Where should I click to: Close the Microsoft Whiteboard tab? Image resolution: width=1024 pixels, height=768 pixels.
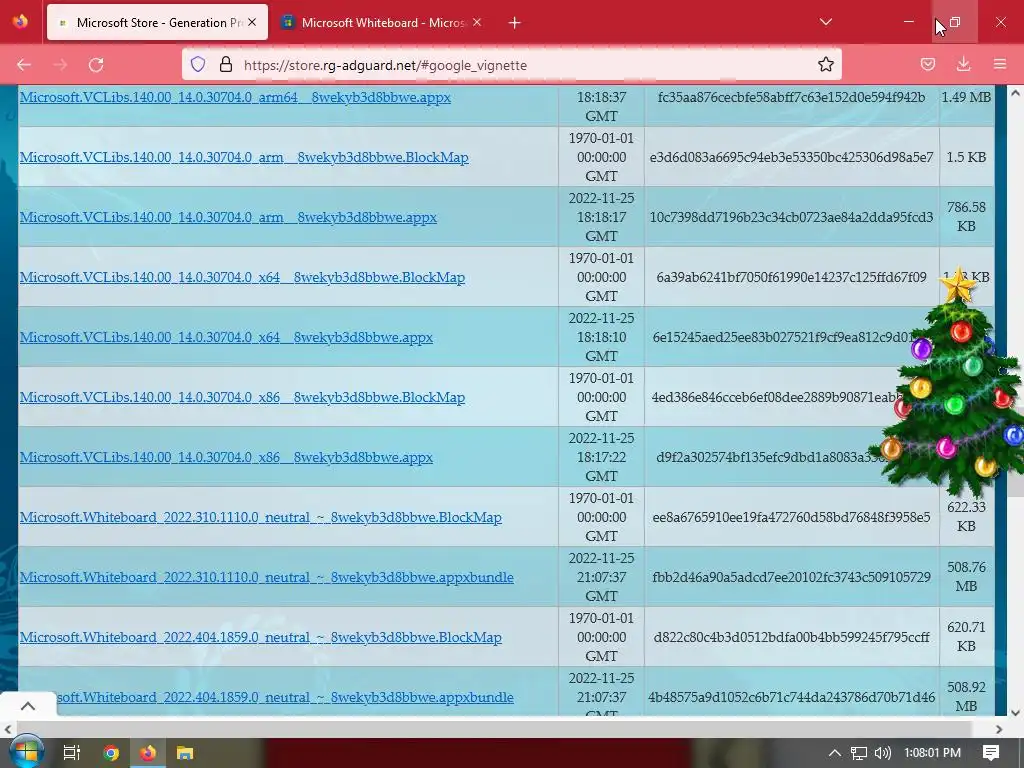point(477,22)
